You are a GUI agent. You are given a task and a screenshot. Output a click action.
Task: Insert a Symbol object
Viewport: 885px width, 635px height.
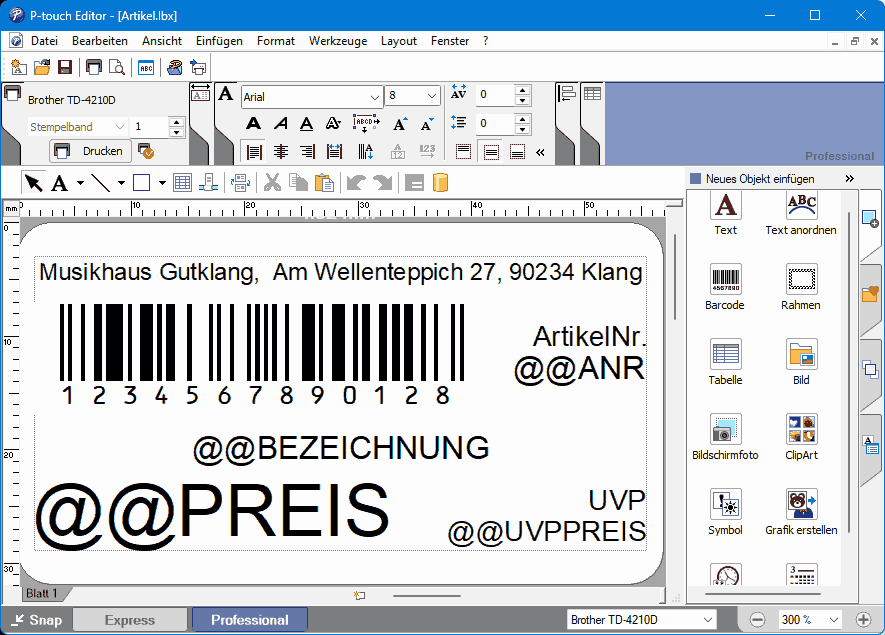click(x=725, y=512)
